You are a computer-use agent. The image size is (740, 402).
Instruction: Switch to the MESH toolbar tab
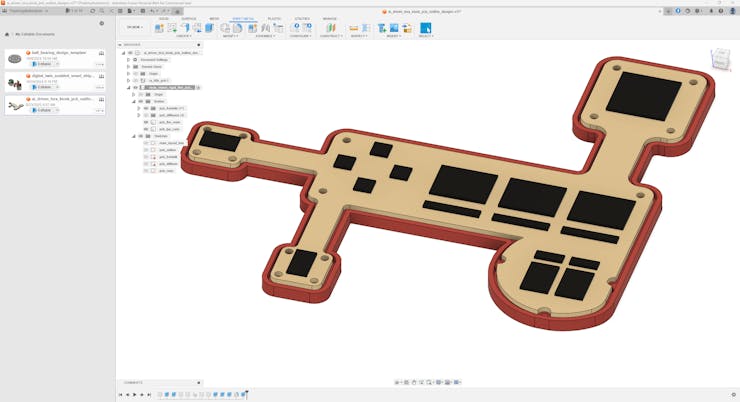214,18
